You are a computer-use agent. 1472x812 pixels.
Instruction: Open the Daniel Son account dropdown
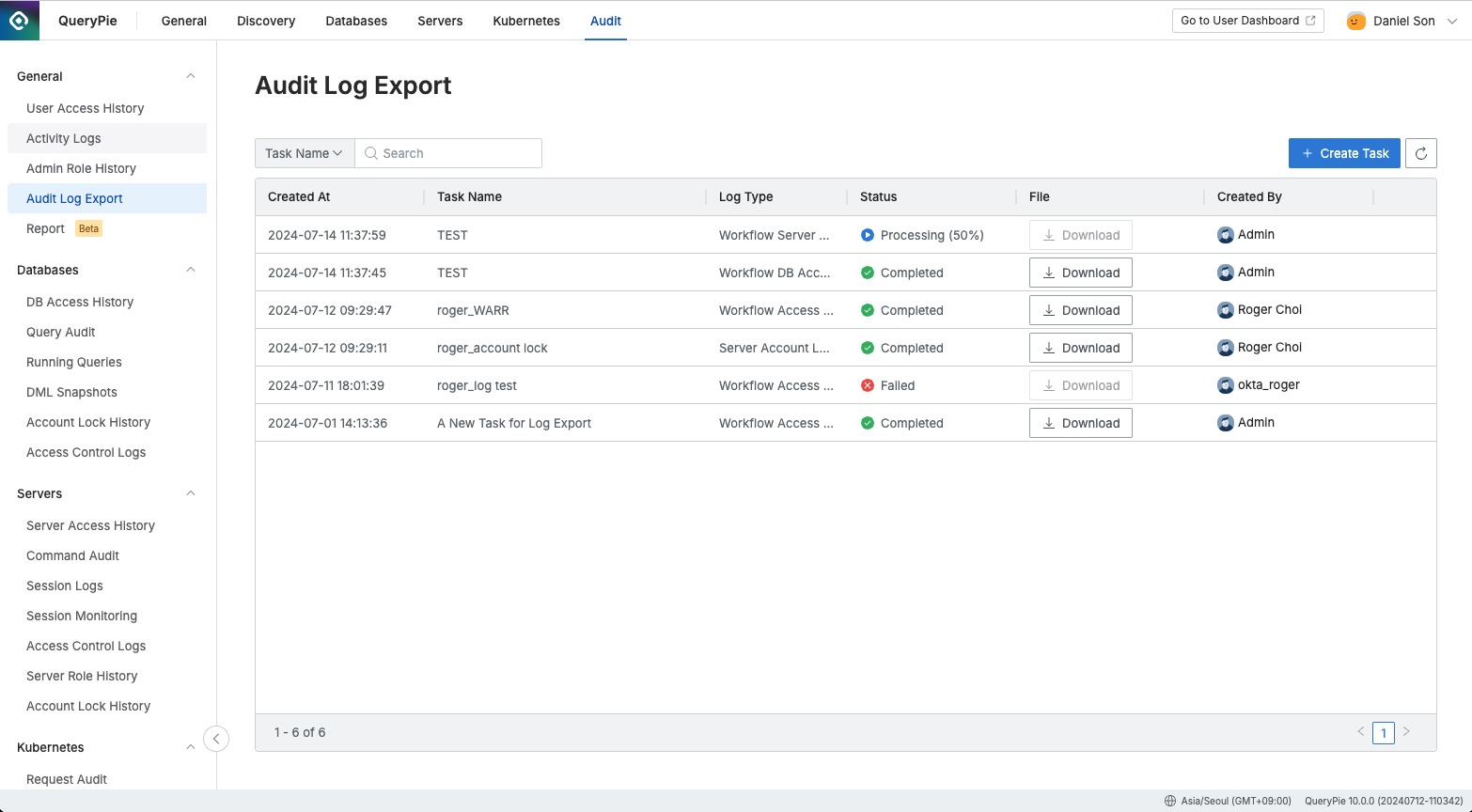[x=1452, y=20]
